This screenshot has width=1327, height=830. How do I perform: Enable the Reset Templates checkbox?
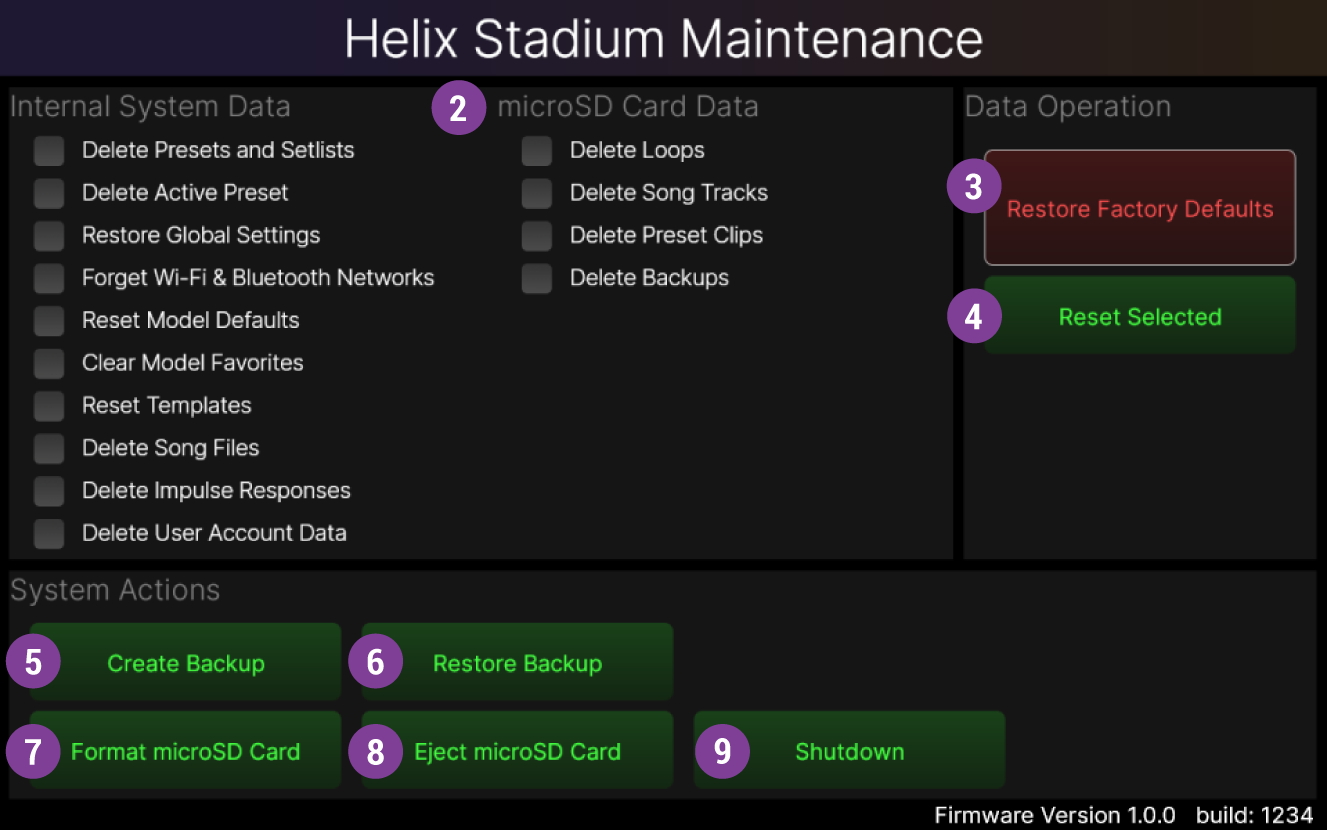click(x=49, y=406)
